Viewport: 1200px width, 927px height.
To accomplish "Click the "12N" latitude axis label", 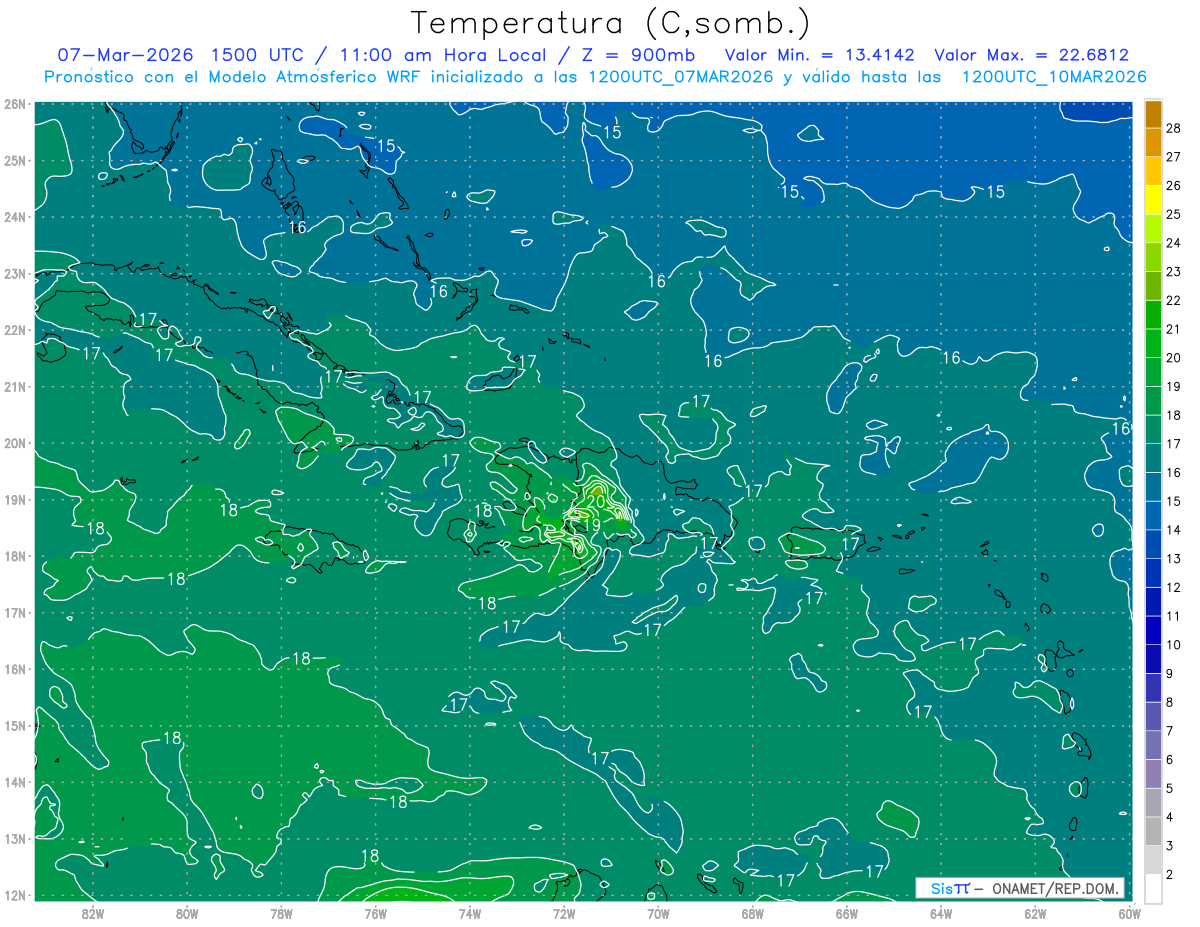I will [x=14, y=895].
